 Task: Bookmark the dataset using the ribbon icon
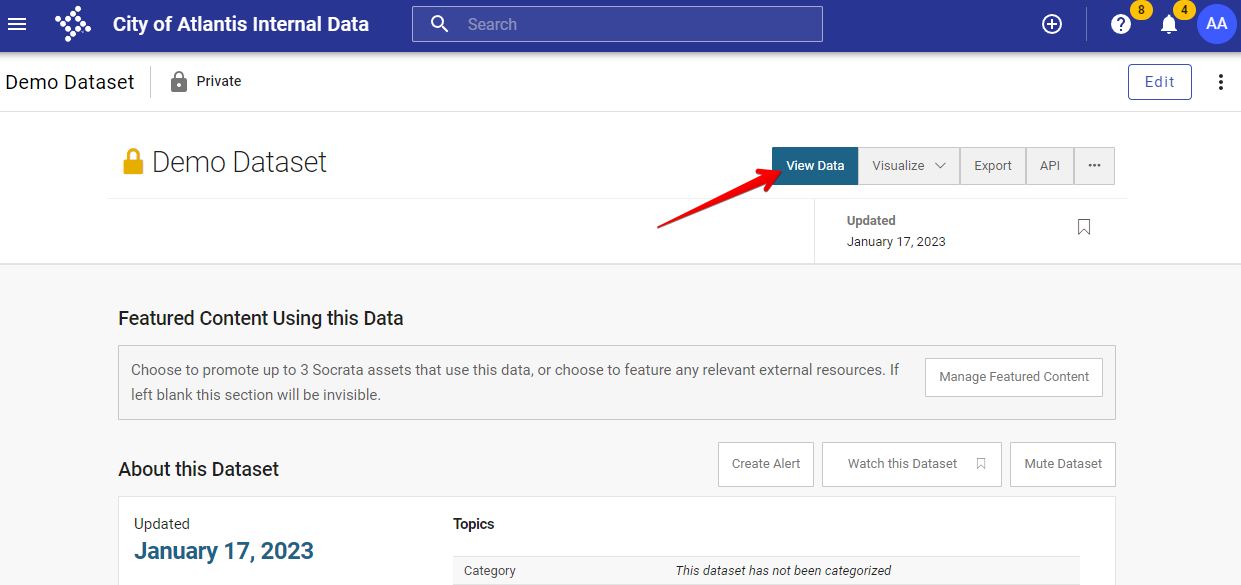(x=1083, y=227)
